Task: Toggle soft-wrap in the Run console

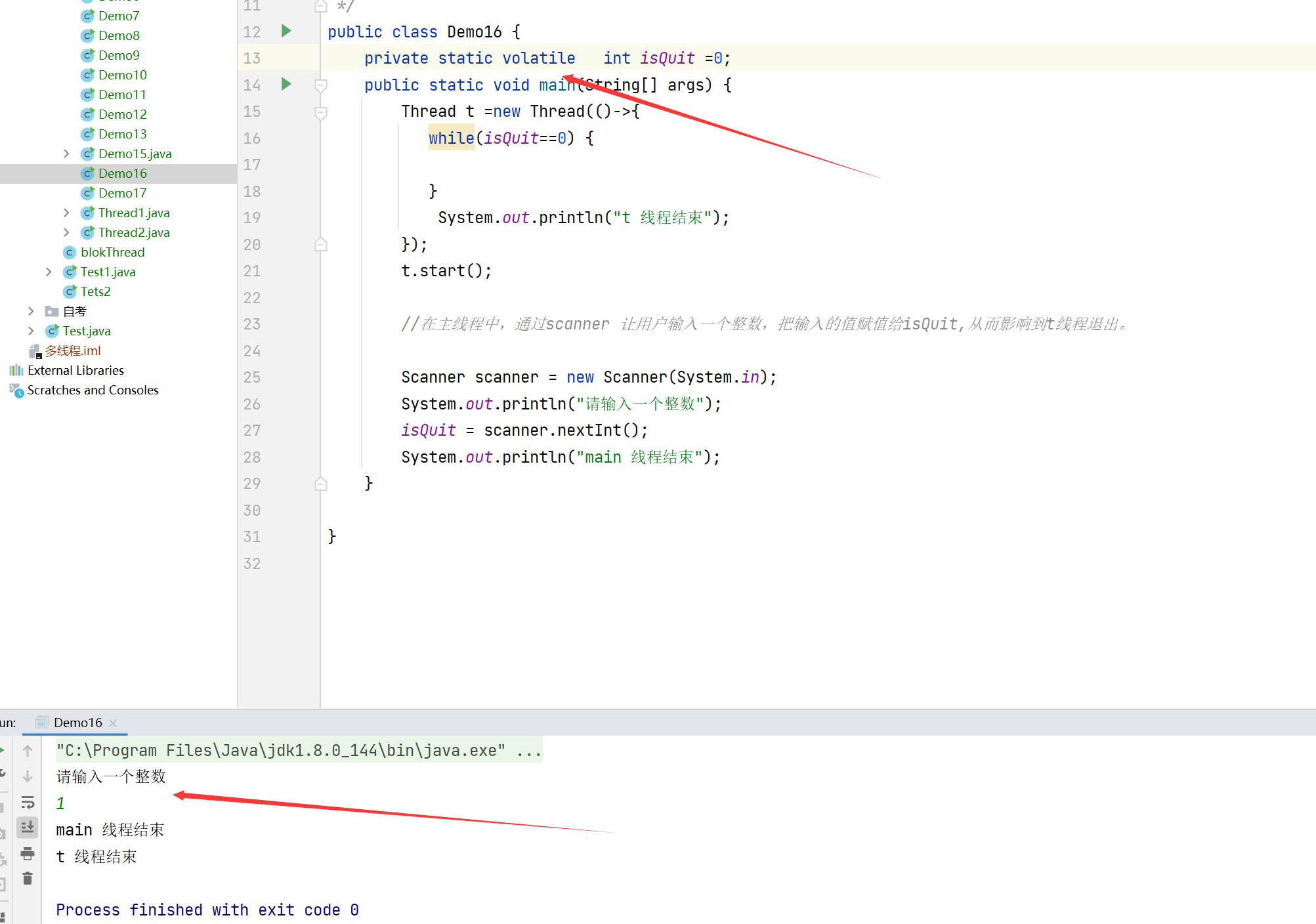Action: (28, 802)
